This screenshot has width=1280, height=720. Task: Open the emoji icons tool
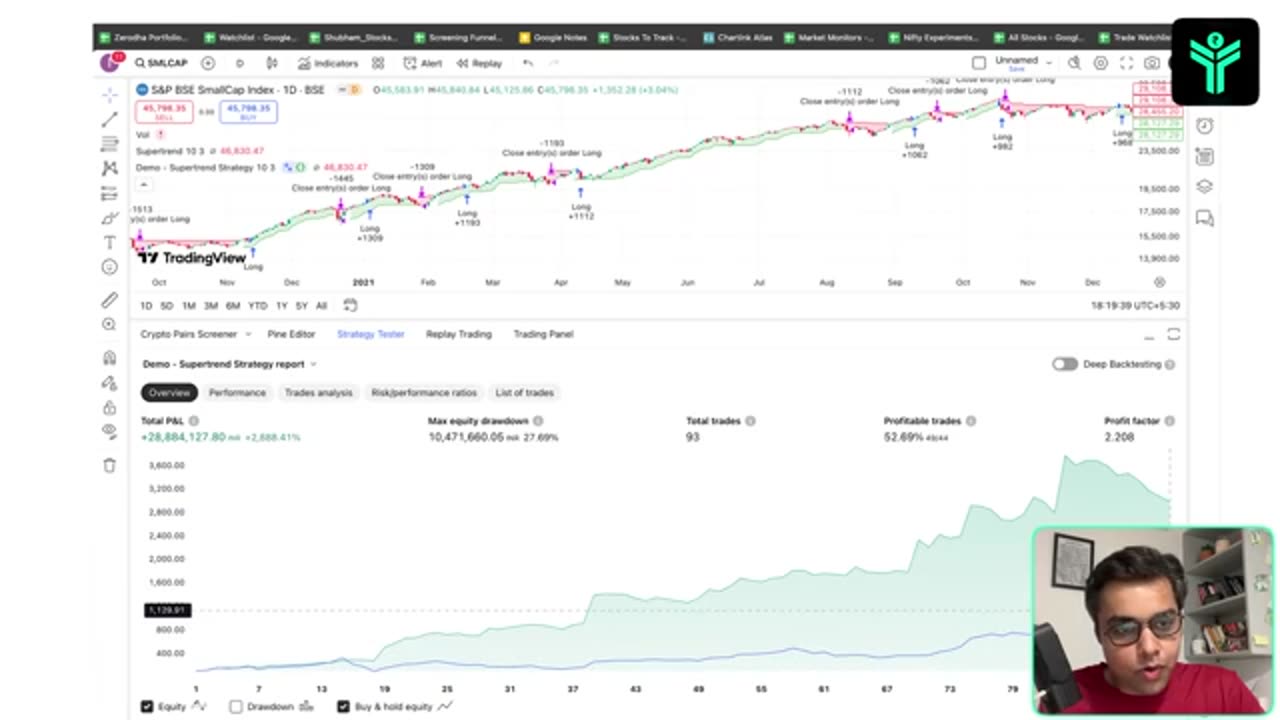(x=109, y=267)
